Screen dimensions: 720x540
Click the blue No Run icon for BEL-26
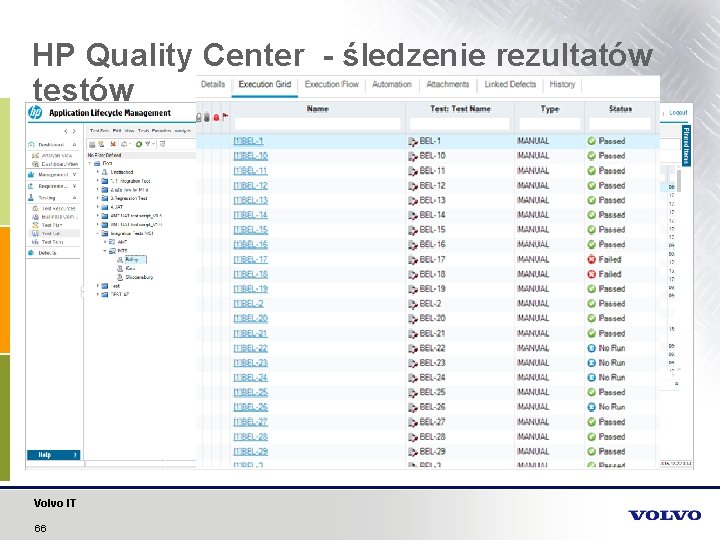591,407
